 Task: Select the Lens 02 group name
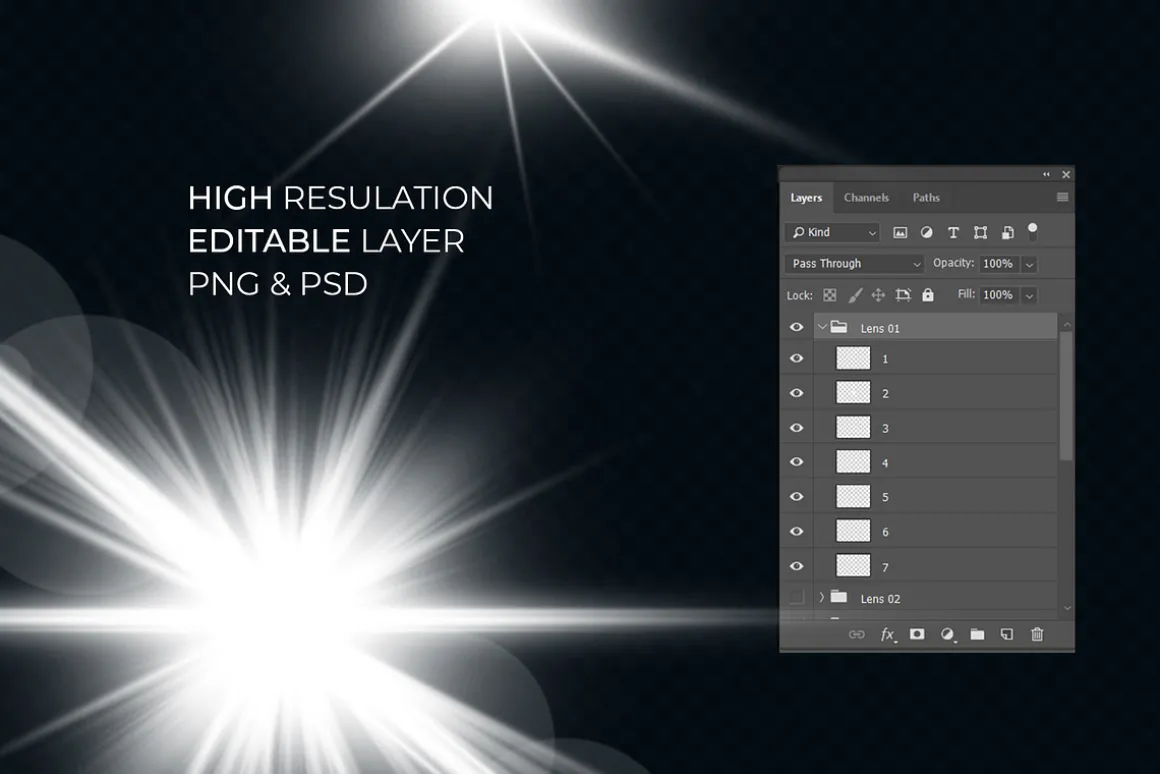(x=880, y=599)
